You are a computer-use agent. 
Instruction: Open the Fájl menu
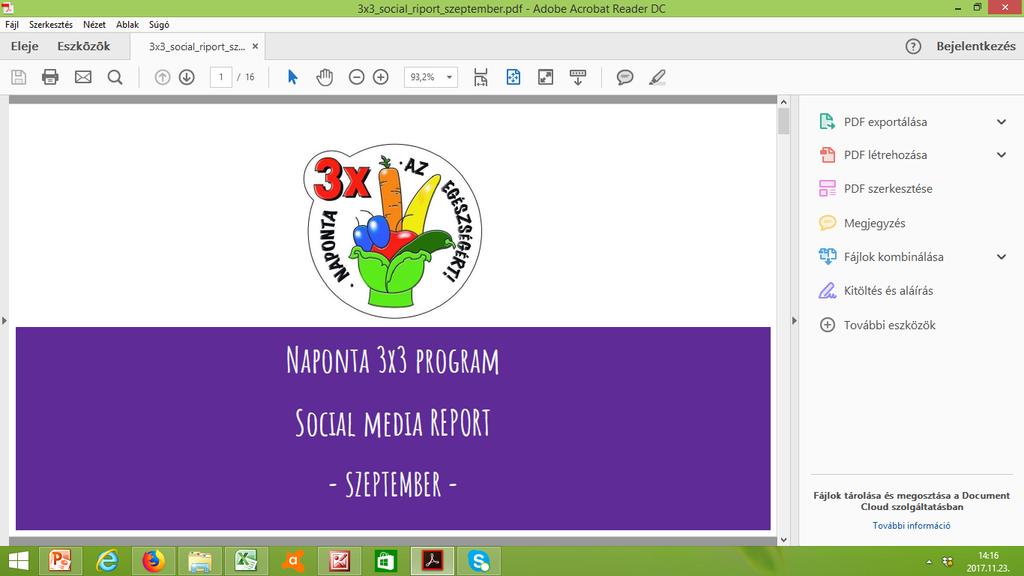point(12,24)
